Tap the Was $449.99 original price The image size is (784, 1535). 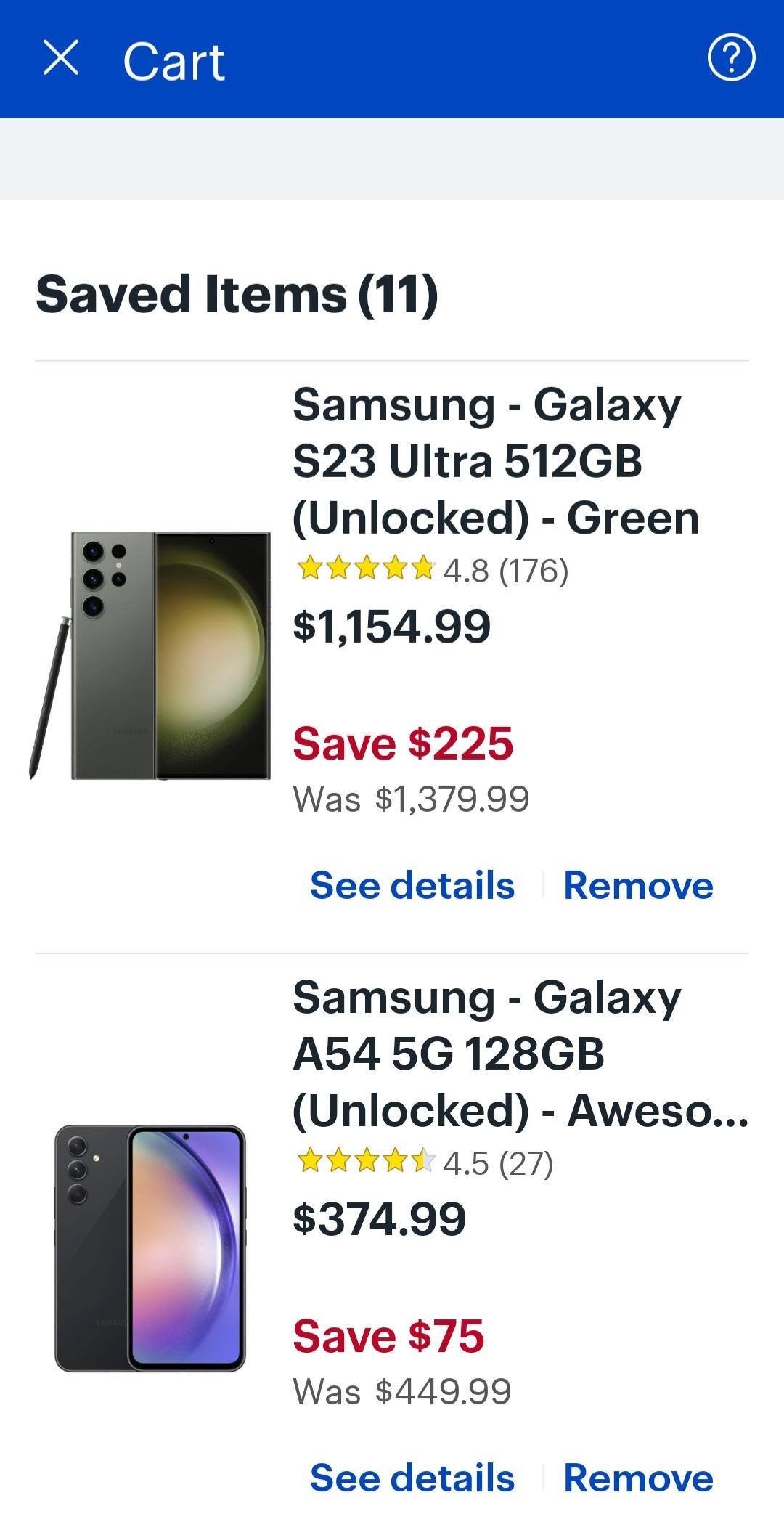[x=402, y=1392]
